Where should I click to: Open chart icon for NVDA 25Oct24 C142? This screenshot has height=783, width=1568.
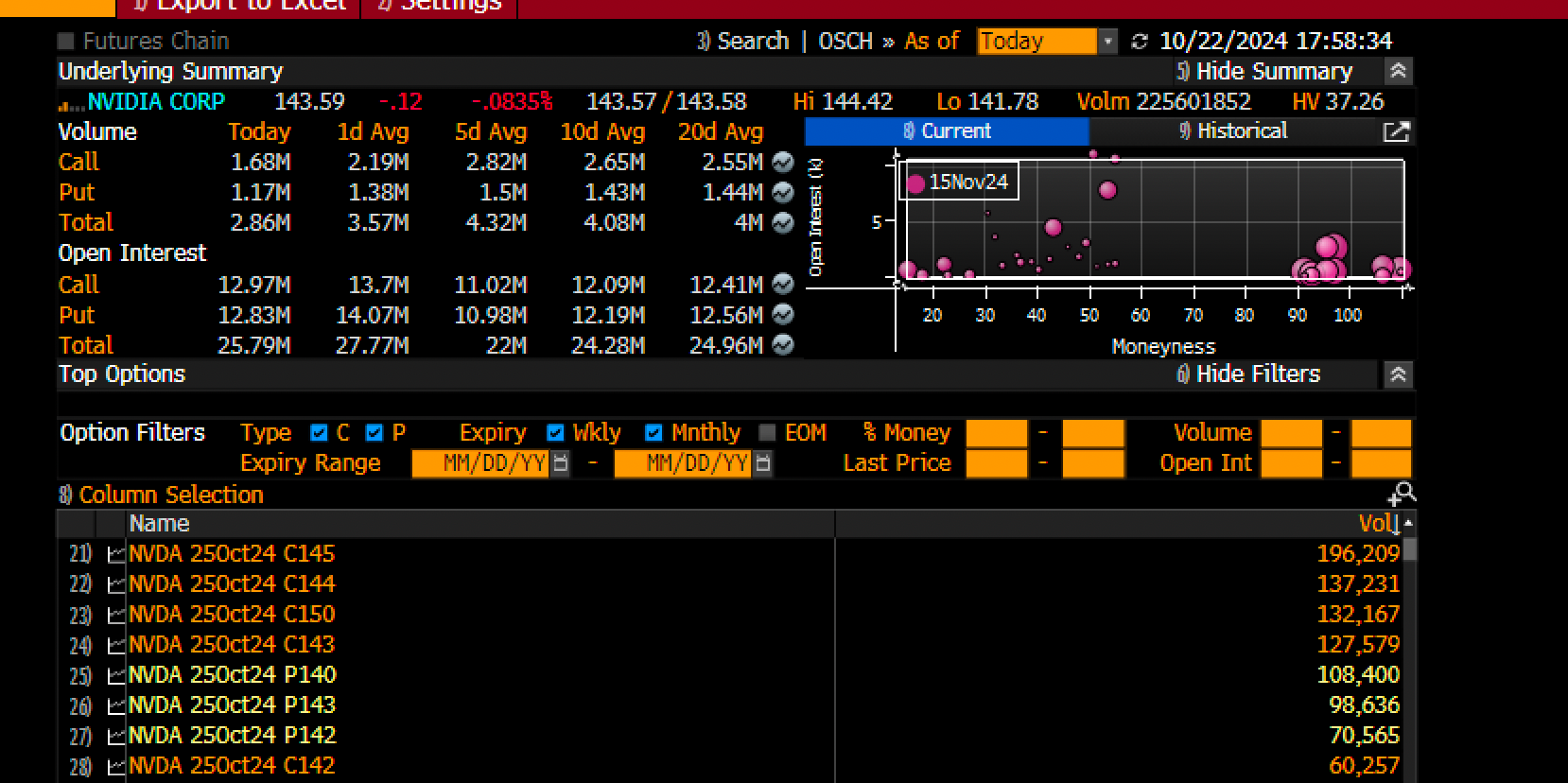tap(116, 767)
